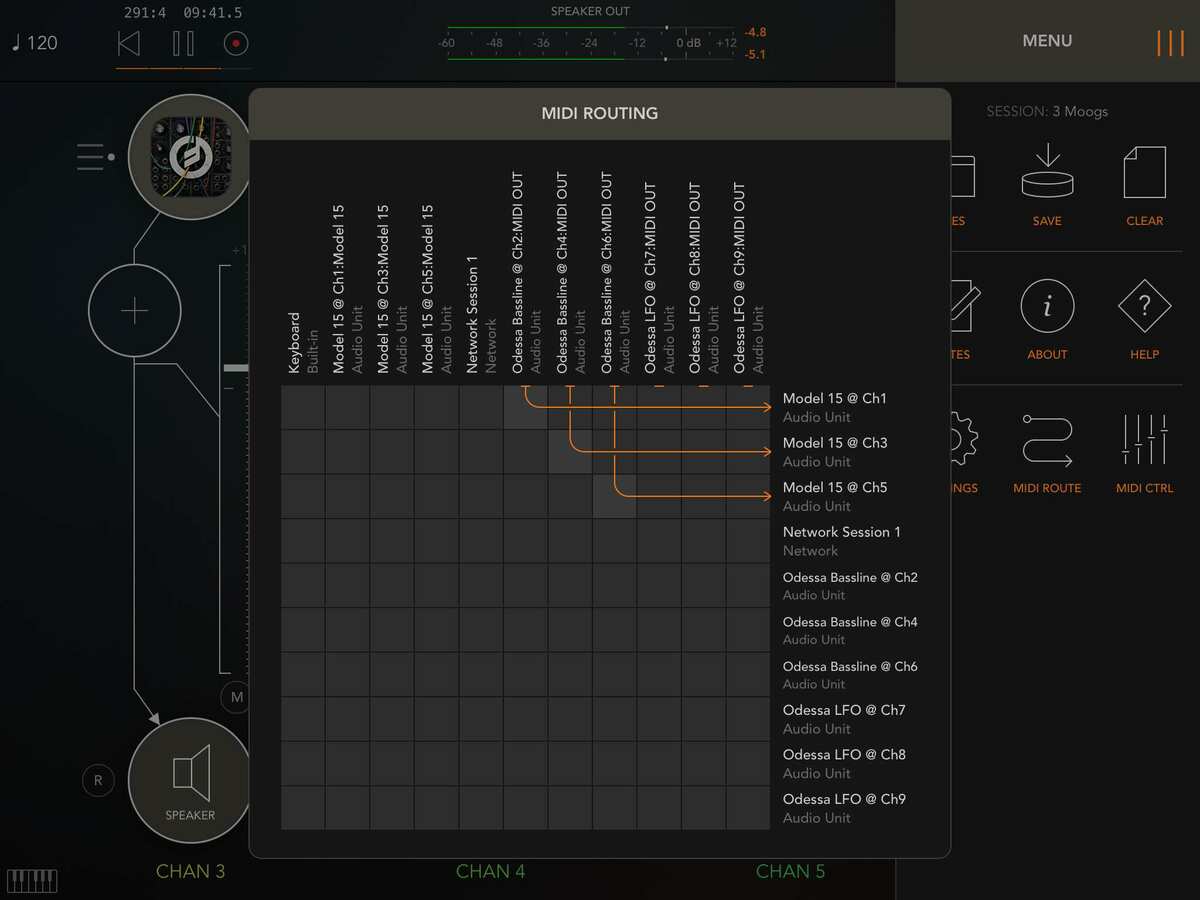1200x900 pixels.
Task: Click the Odessa LFO @ Ch9:MIDI OUT column label
Action: point(748,278)
